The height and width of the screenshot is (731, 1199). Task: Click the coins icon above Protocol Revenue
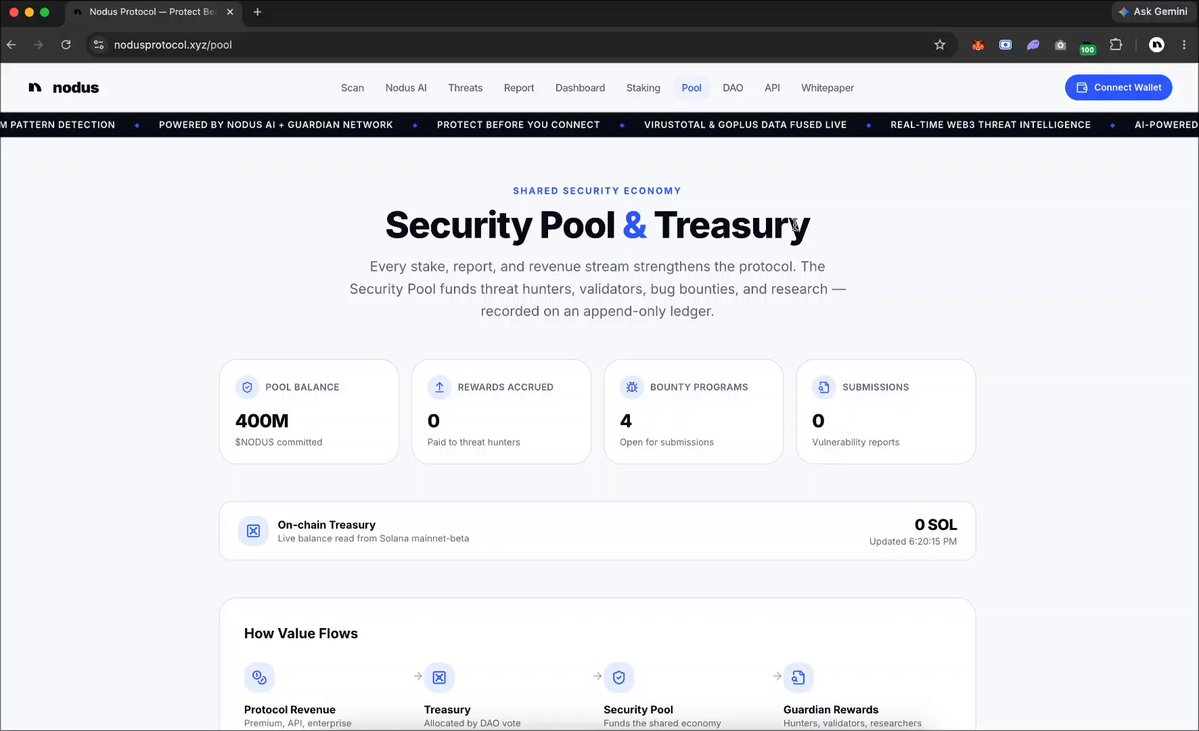259,677
